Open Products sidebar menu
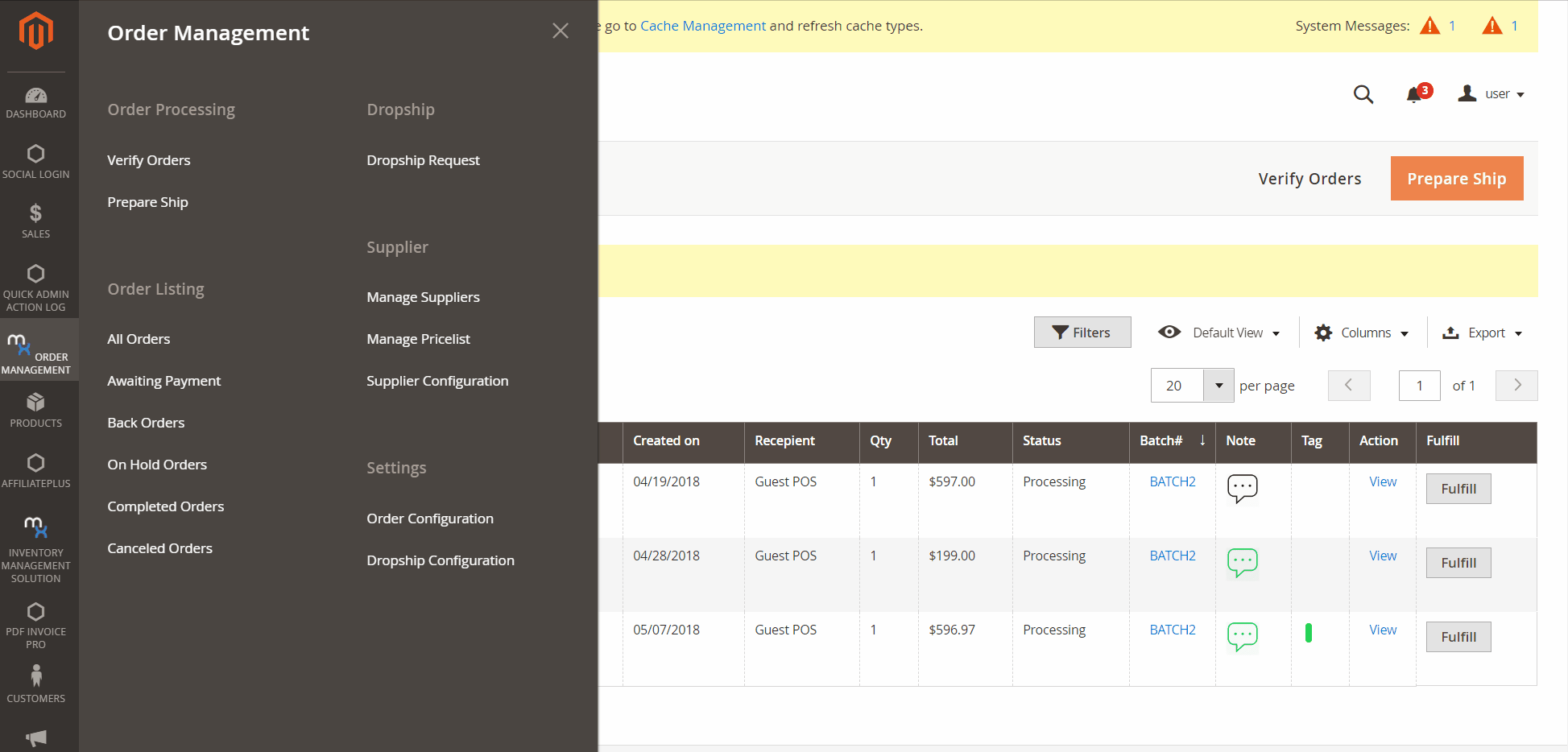Screen dimensions: 1568x752 [35, 411]
